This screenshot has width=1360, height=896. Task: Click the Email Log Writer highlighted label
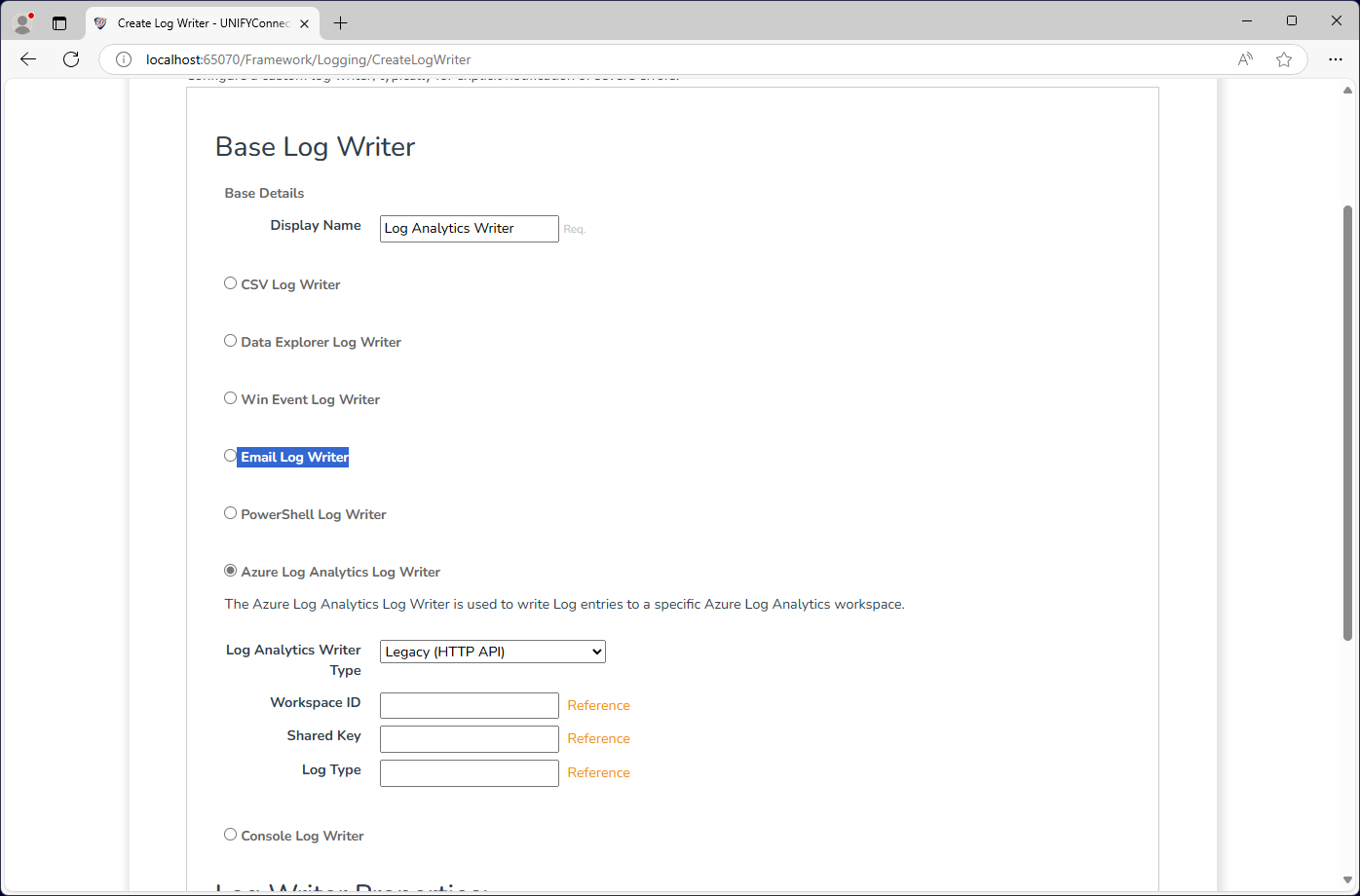294,457
